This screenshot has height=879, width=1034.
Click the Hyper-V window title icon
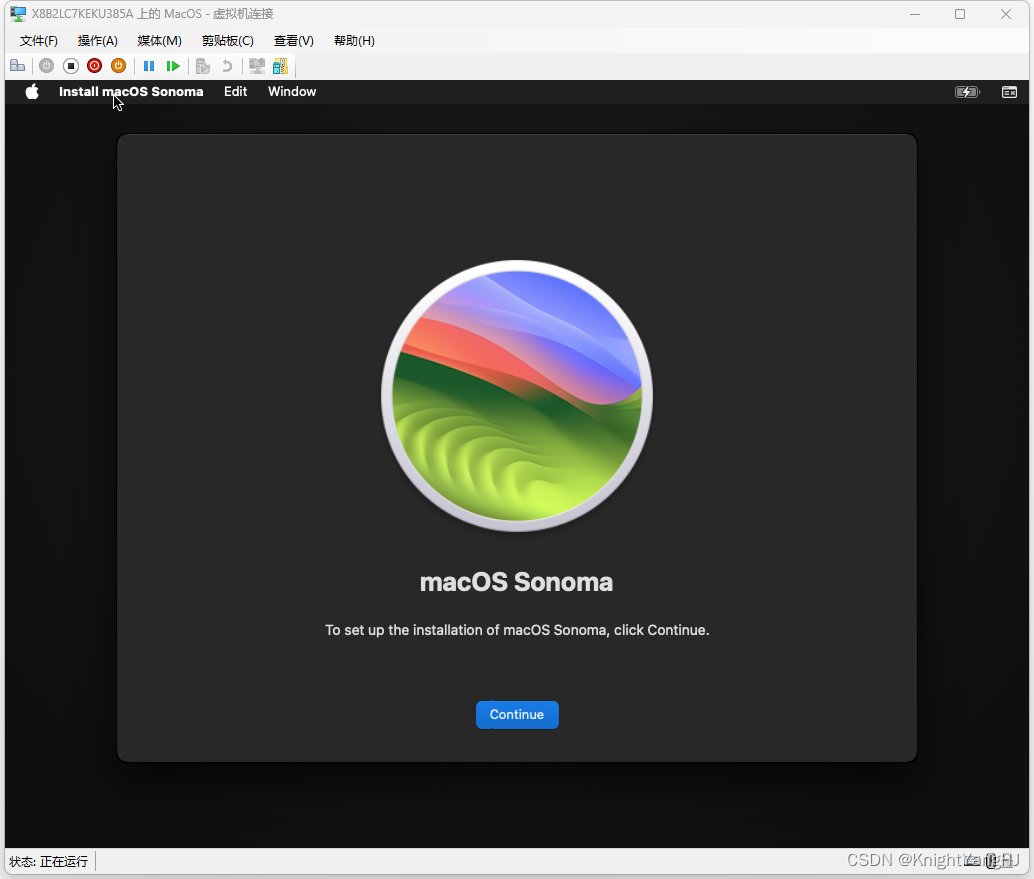[18, 14]
